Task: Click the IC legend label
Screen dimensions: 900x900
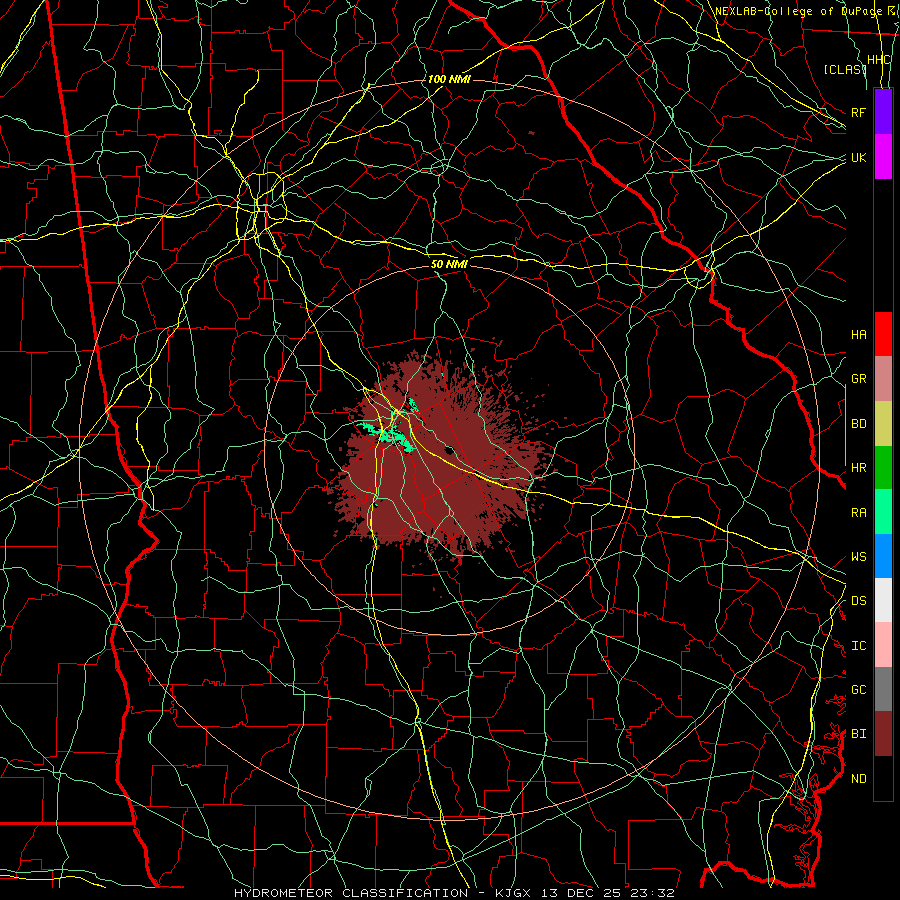Action: click(x=859, y=646)
